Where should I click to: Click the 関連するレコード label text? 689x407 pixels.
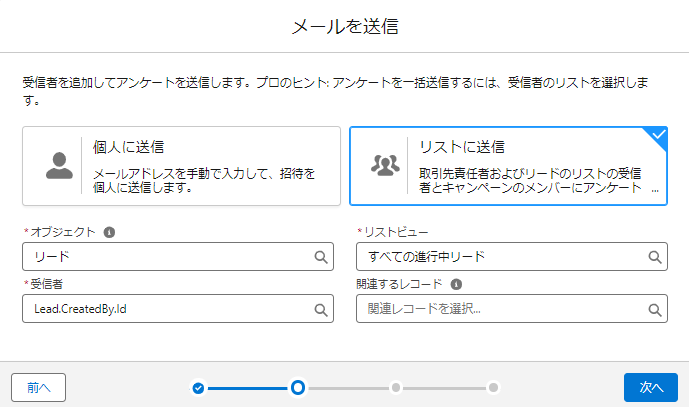click(399, 284)
